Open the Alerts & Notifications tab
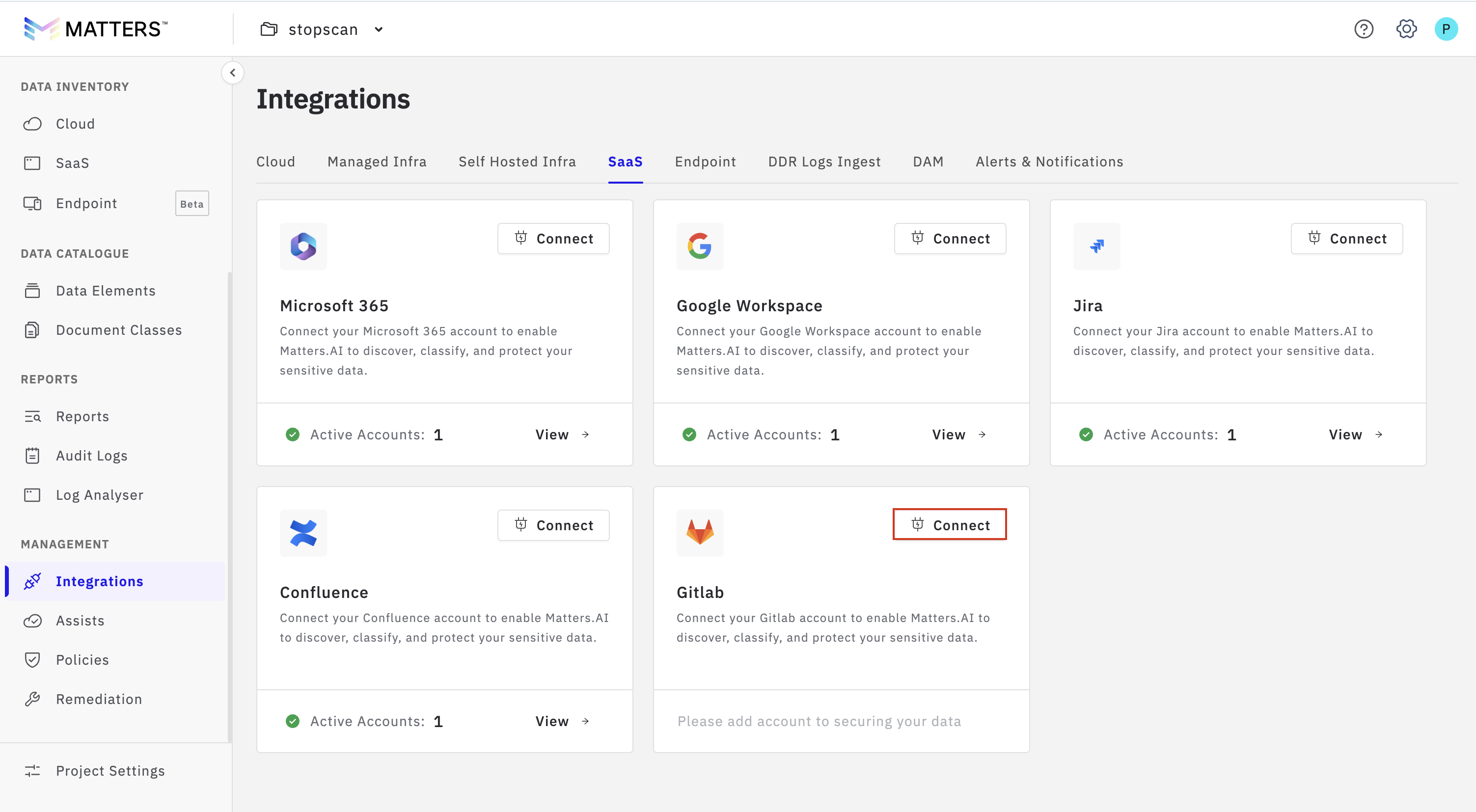 (1049, 162)
